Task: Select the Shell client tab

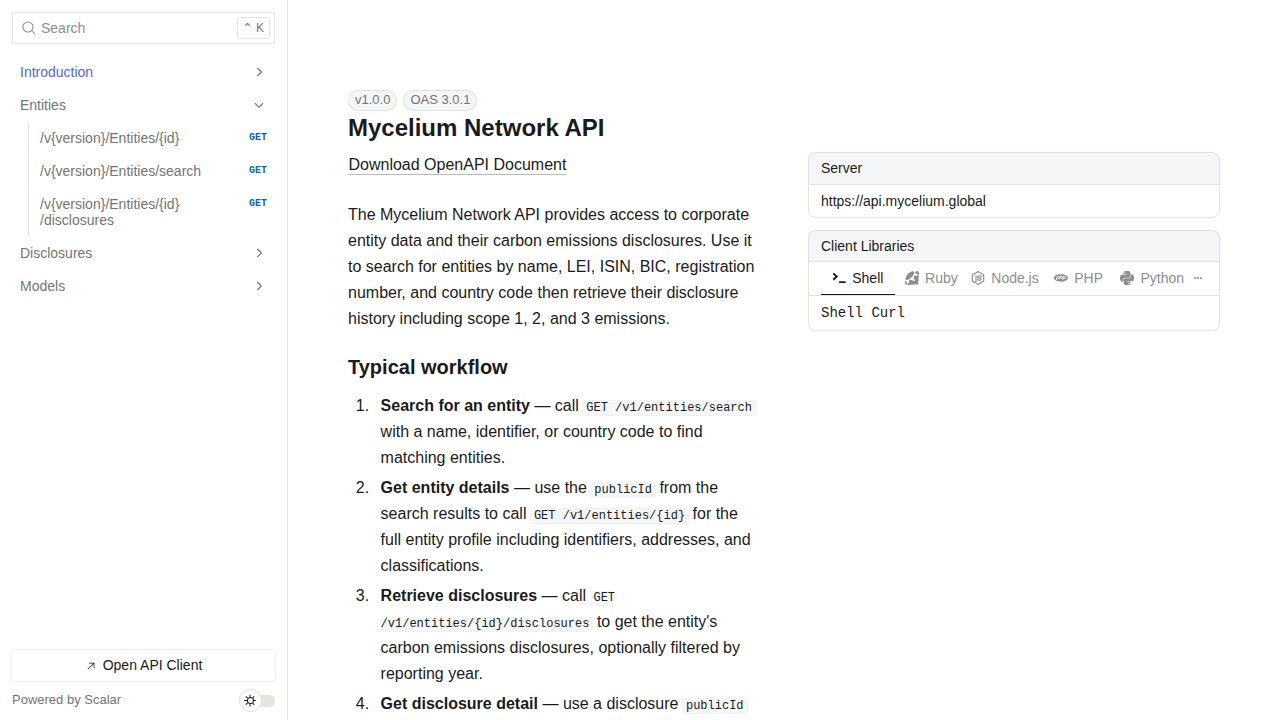Action: [858, 278]
